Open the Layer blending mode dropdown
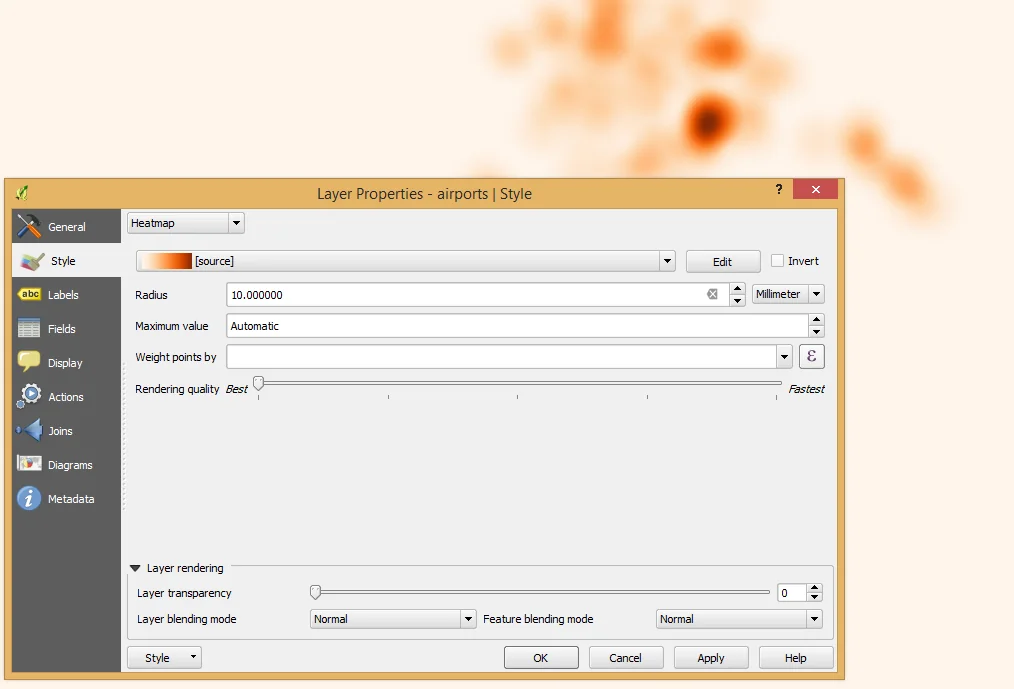 coord(393,619)
